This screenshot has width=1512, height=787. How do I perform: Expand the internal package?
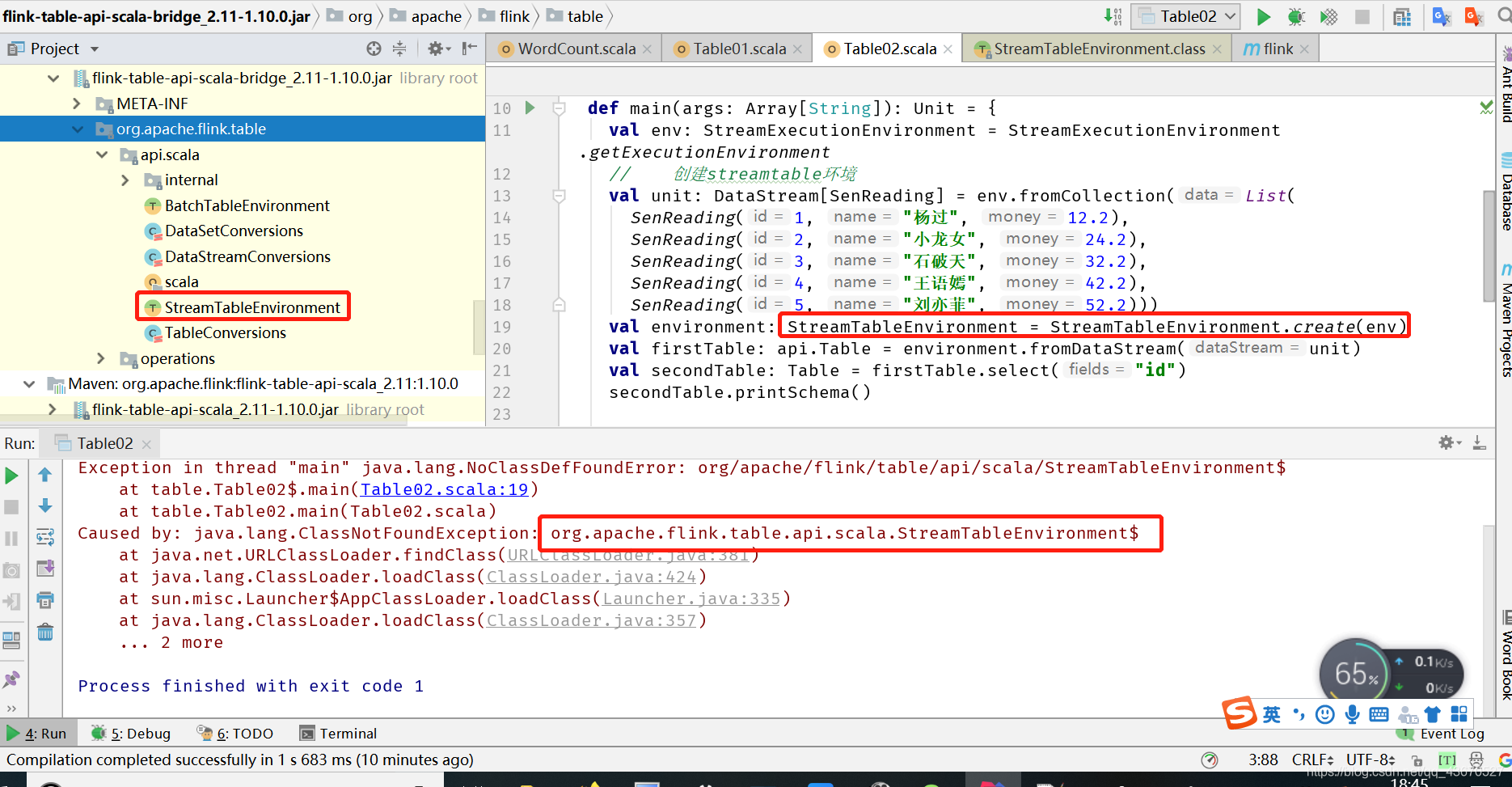(x=125, y=180)
